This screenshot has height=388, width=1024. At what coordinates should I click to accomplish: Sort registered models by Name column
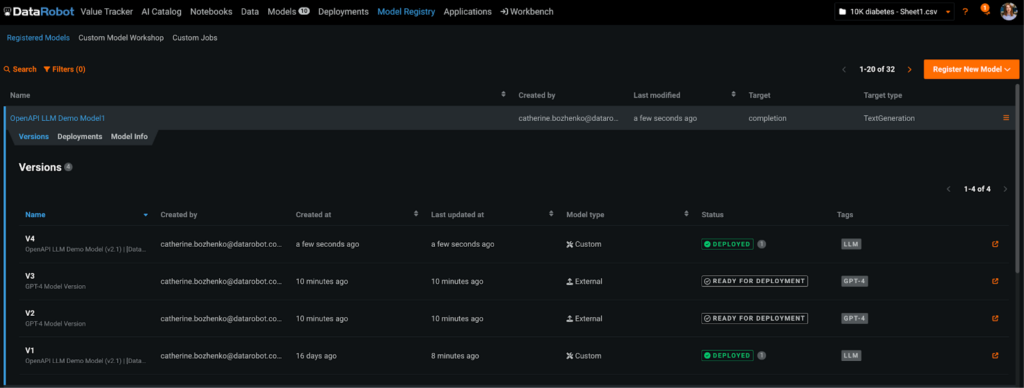(x=504, y=95)
